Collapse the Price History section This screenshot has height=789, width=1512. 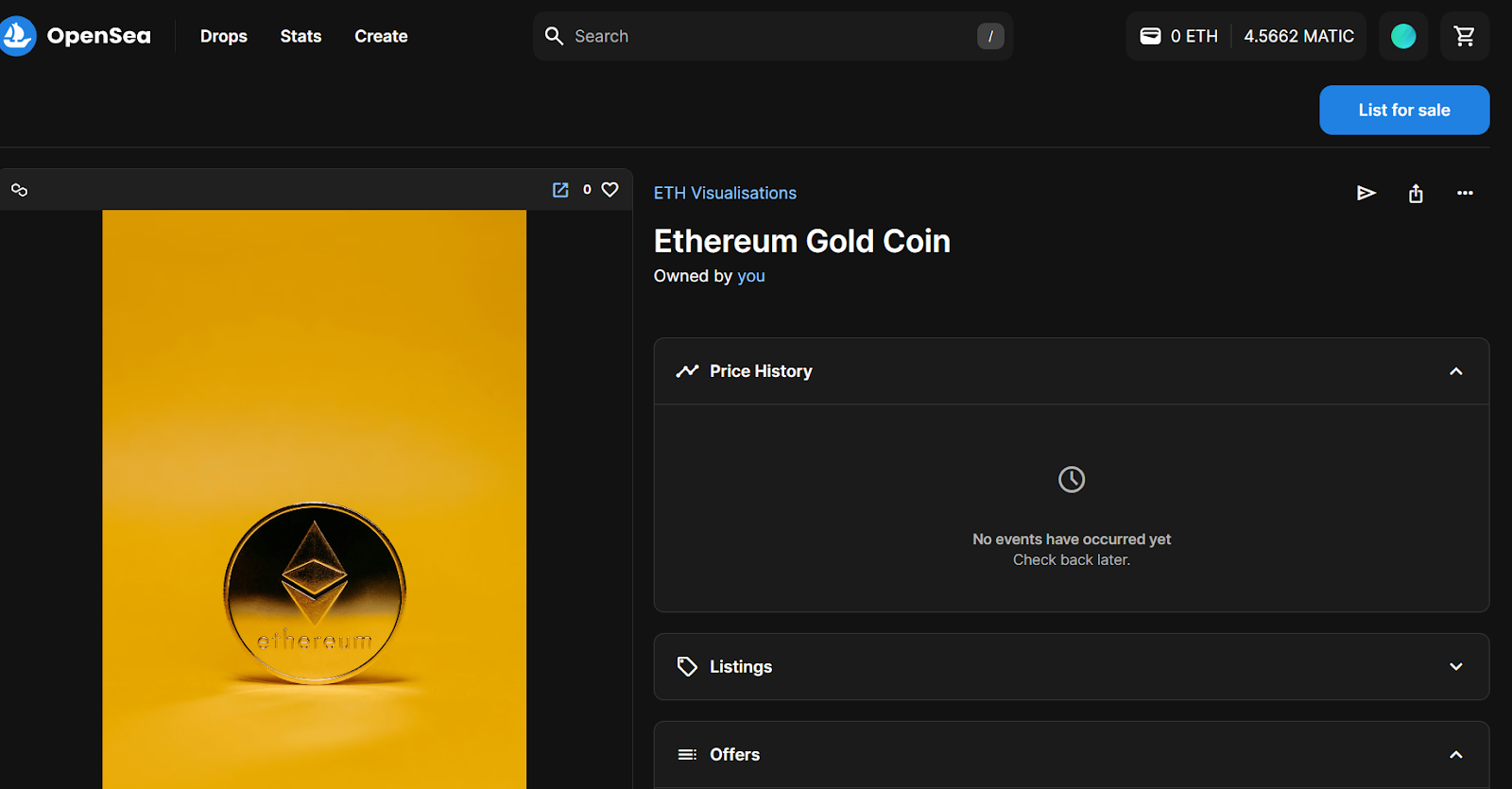(x=1455, y=371)
